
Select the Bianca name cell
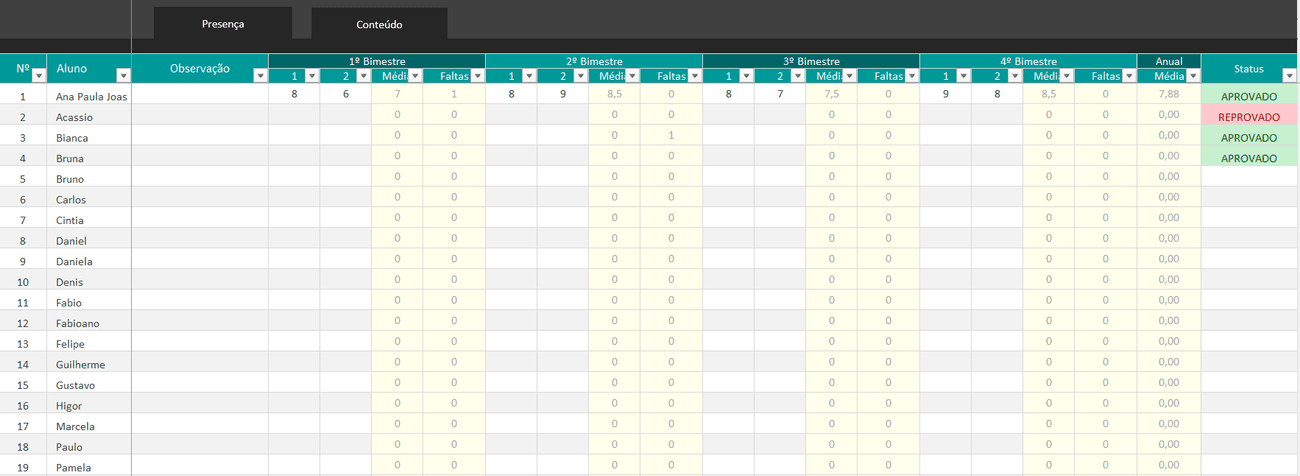[x=89, y=137]
